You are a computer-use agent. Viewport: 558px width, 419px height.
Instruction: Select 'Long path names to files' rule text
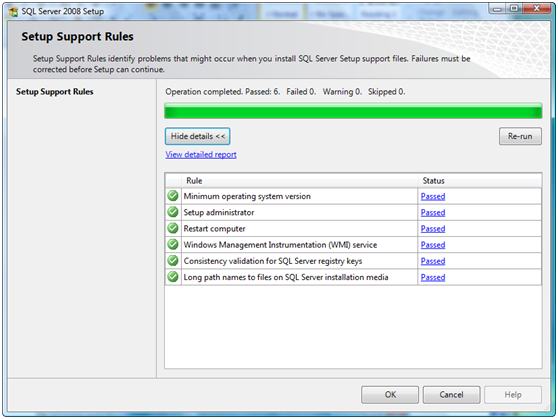point(286,277)
